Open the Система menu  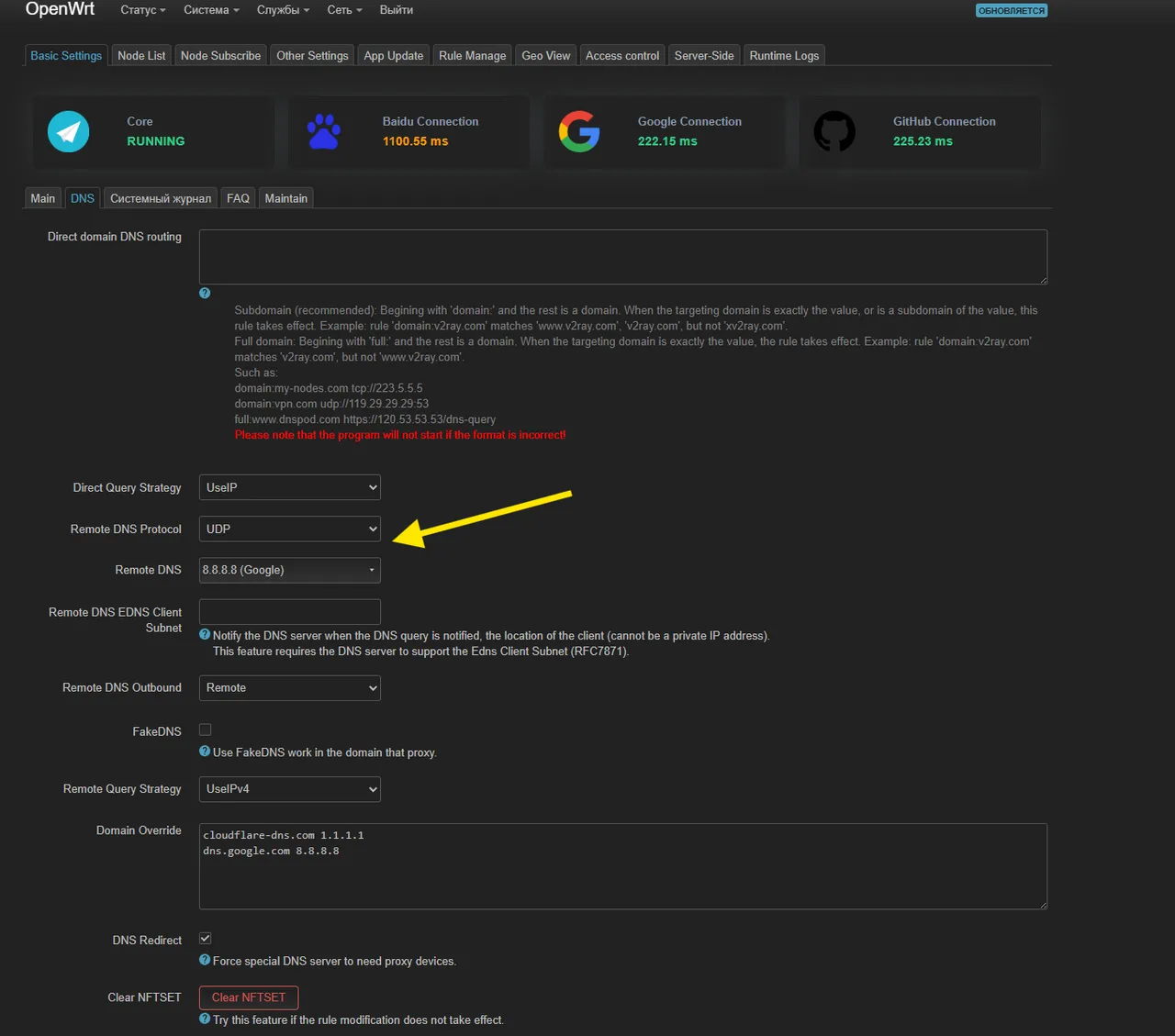[x=211, y=10]
